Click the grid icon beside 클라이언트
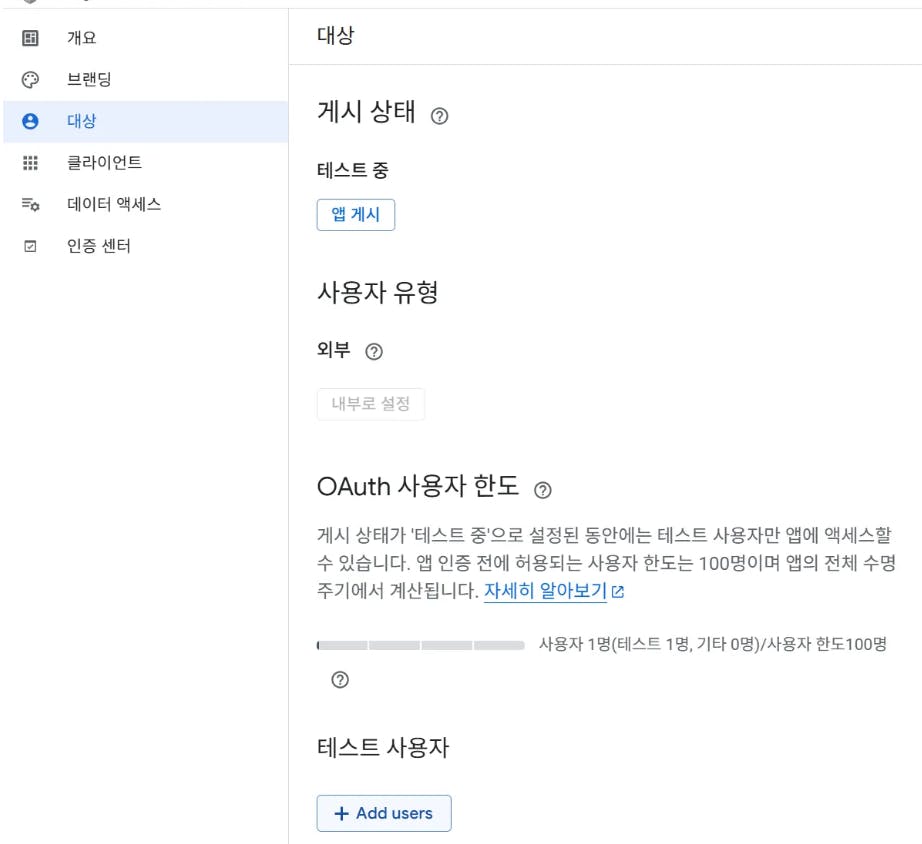This screenshot has width=922, height=844. [30, 163]
